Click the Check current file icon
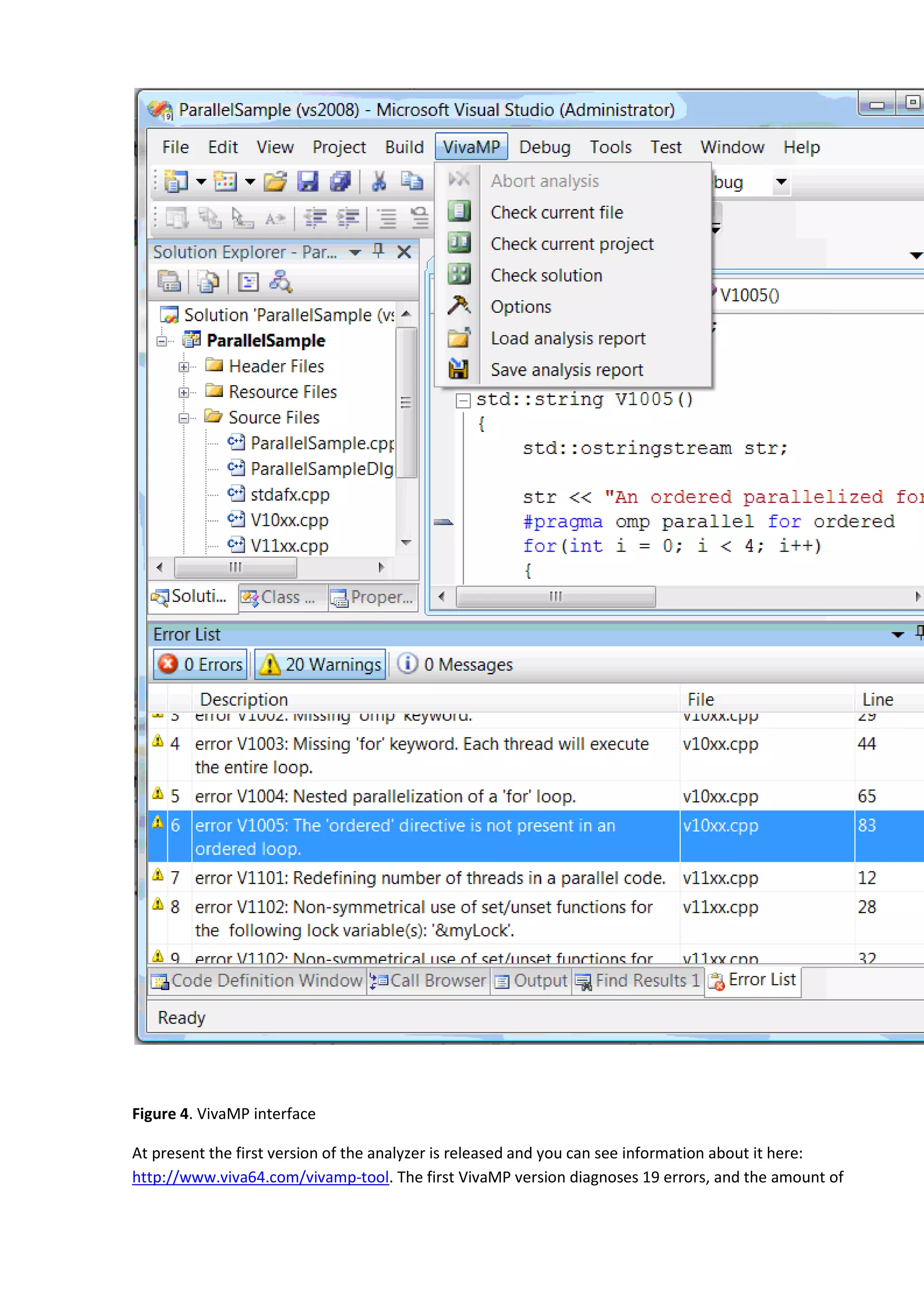This screenshot has width=924, height=1308. 459,211
